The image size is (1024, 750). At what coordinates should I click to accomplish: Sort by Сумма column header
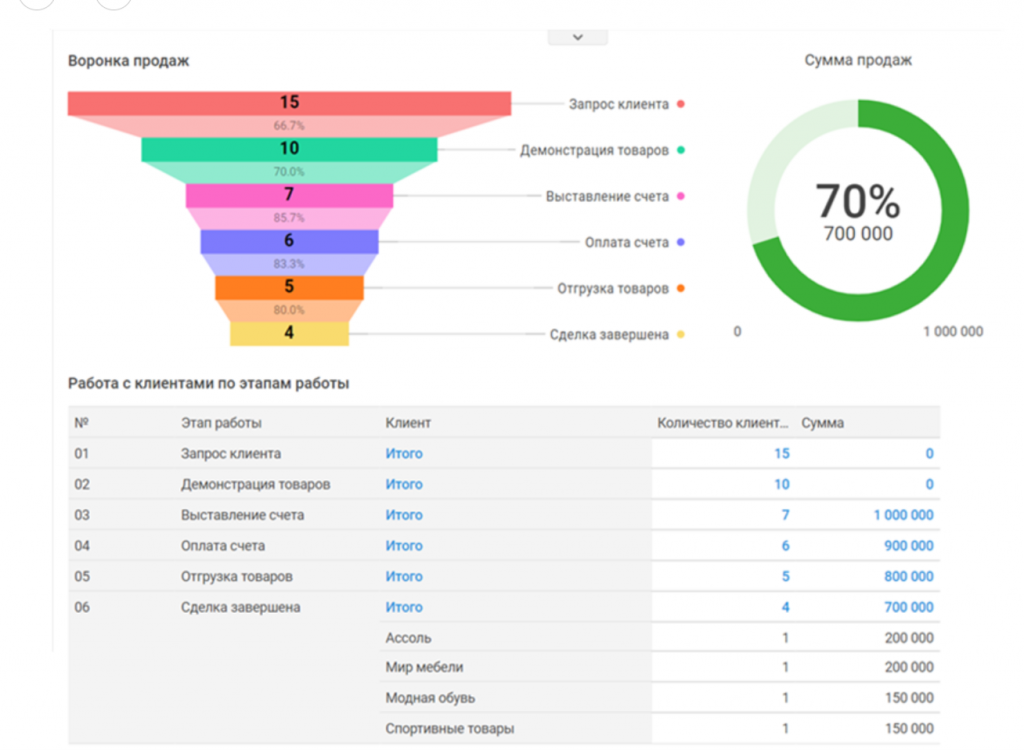point(822,423)
